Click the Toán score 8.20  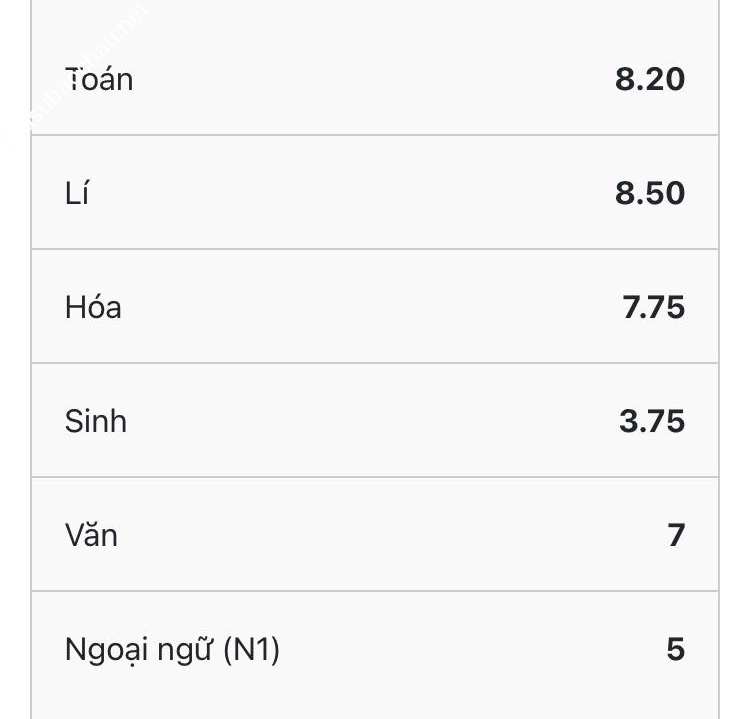tap(650, 79)
